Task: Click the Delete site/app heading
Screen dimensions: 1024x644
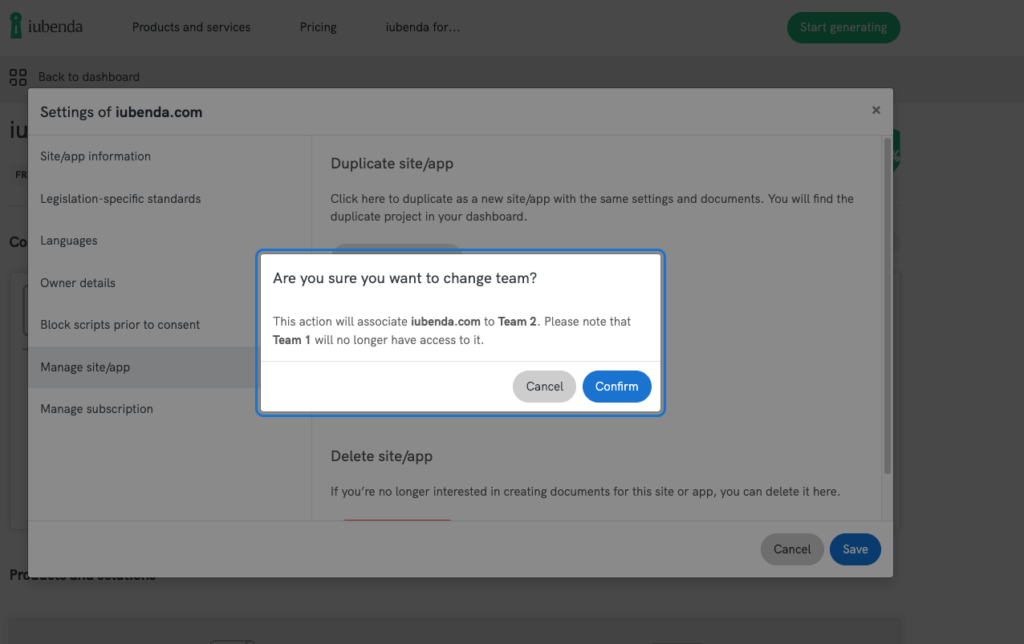Action: pos(381,456)
